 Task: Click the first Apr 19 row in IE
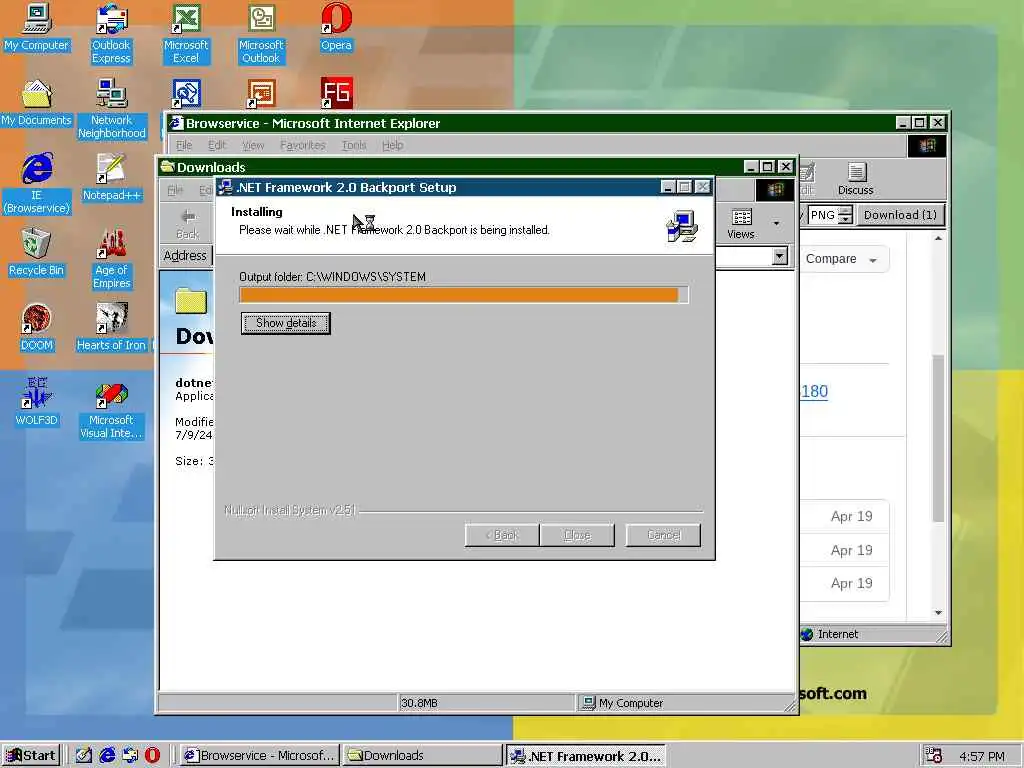[845, 516]
